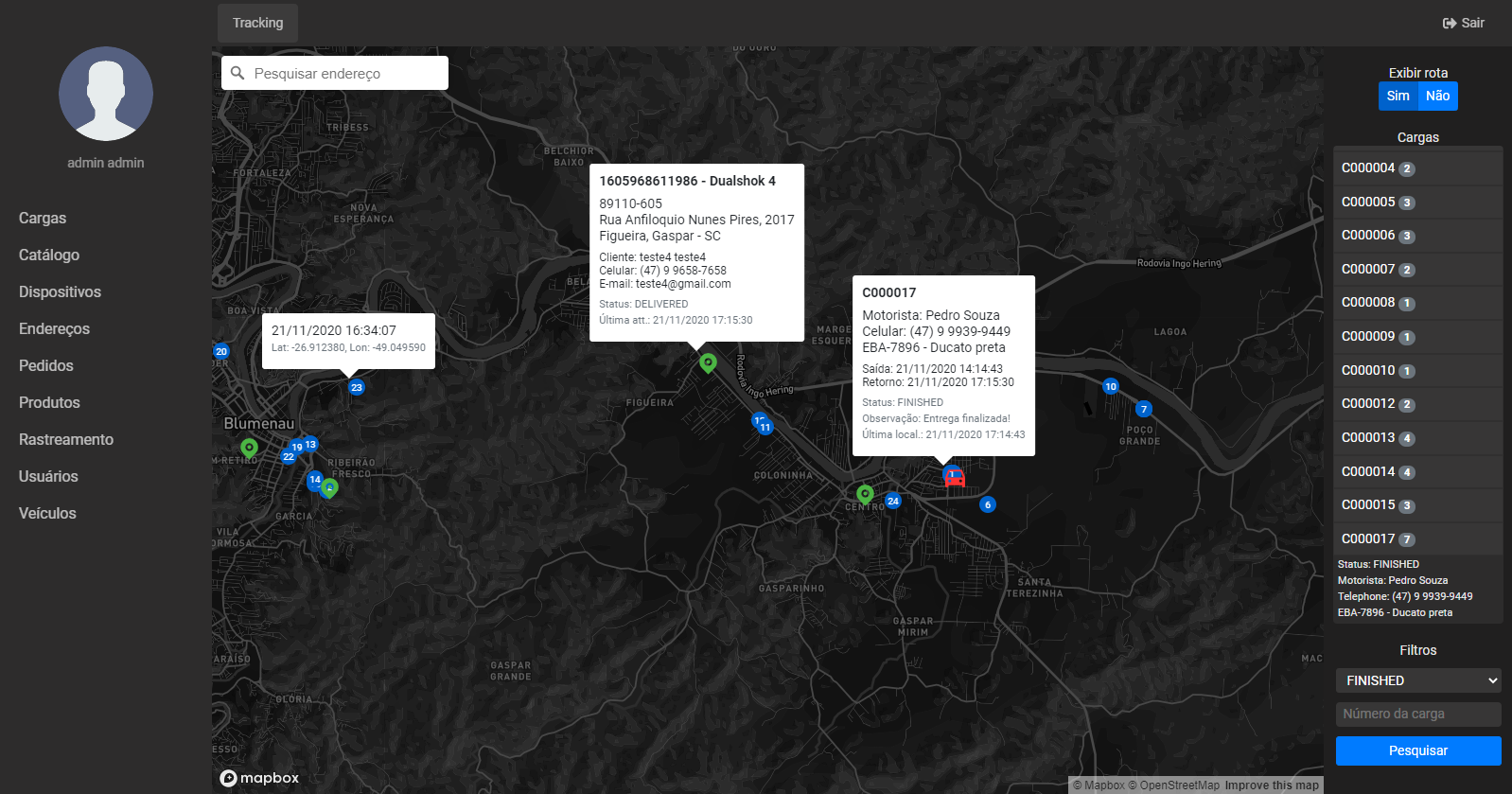
Task: Click popup text Lat: -26.912380, Lon: -49.049590
Action: click(348, 347)
